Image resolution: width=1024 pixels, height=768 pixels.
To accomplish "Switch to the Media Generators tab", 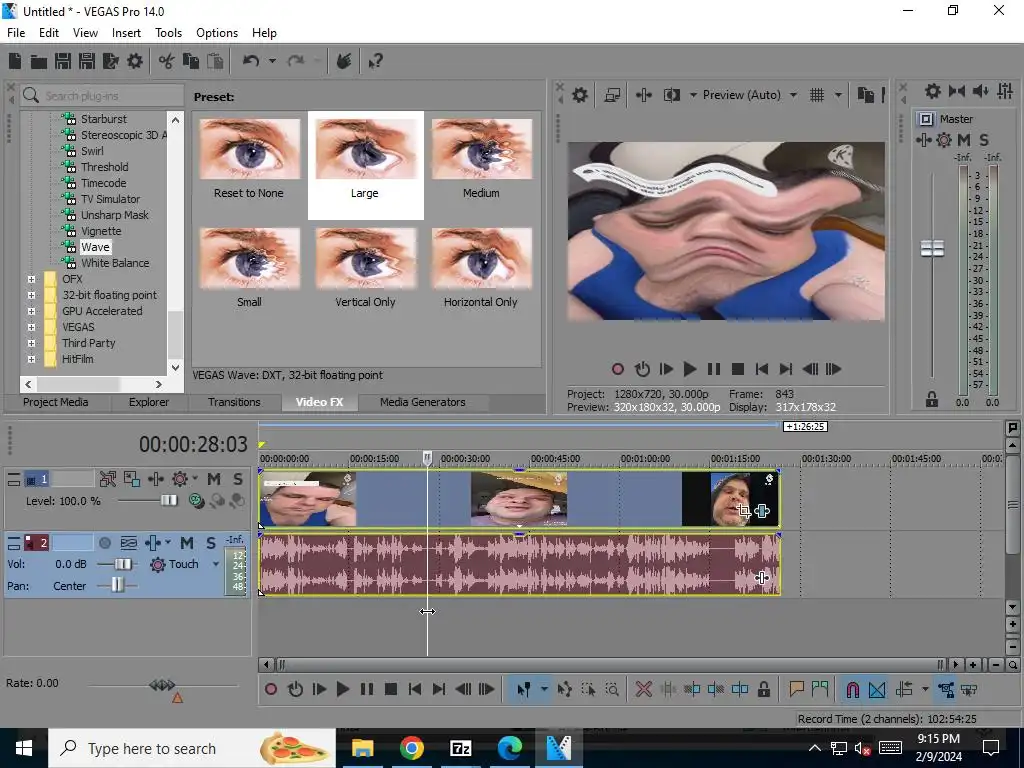I will [x=423, y=402].
